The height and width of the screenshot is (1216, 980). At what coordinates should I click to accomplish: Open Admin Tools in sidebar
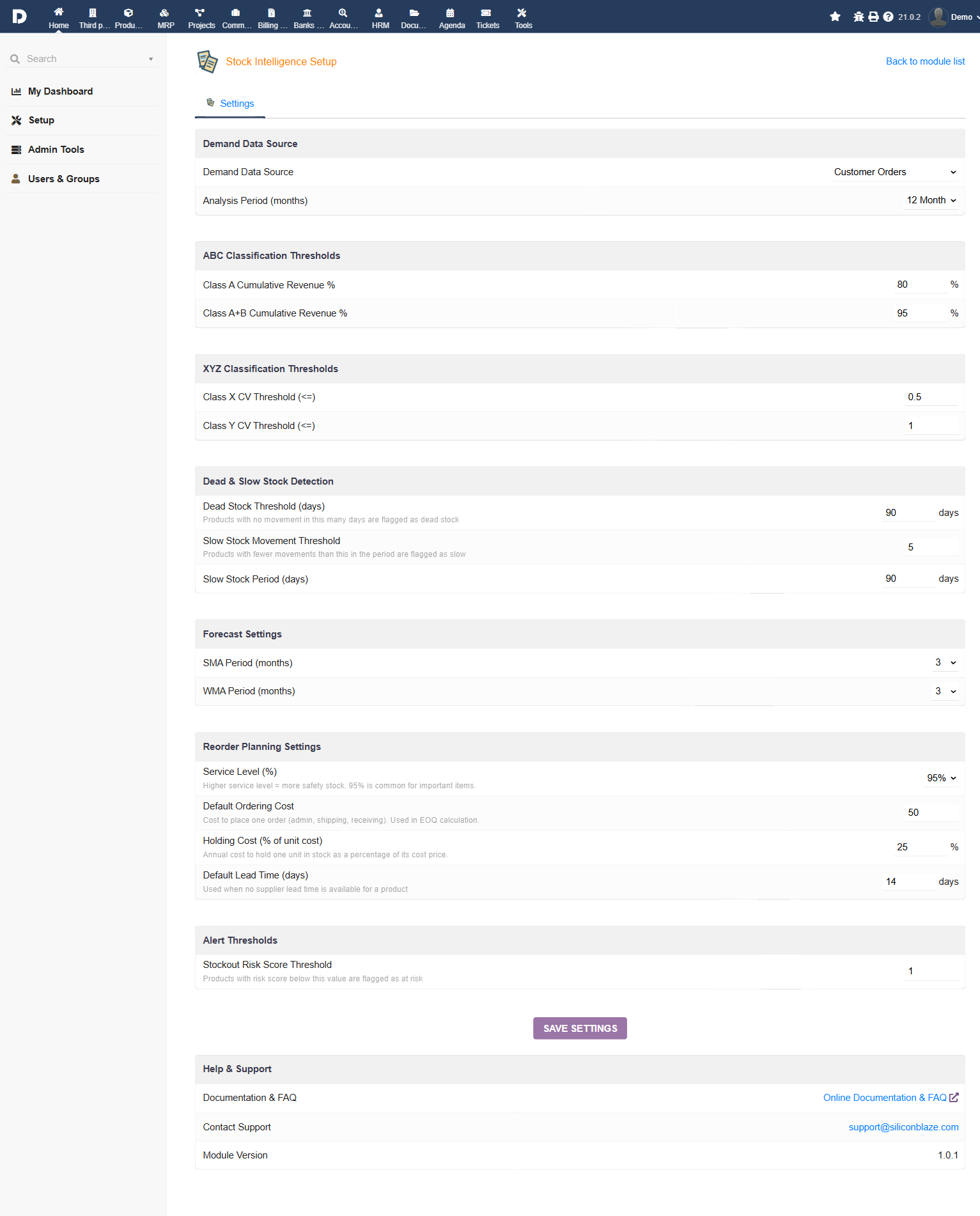point(56,150)
